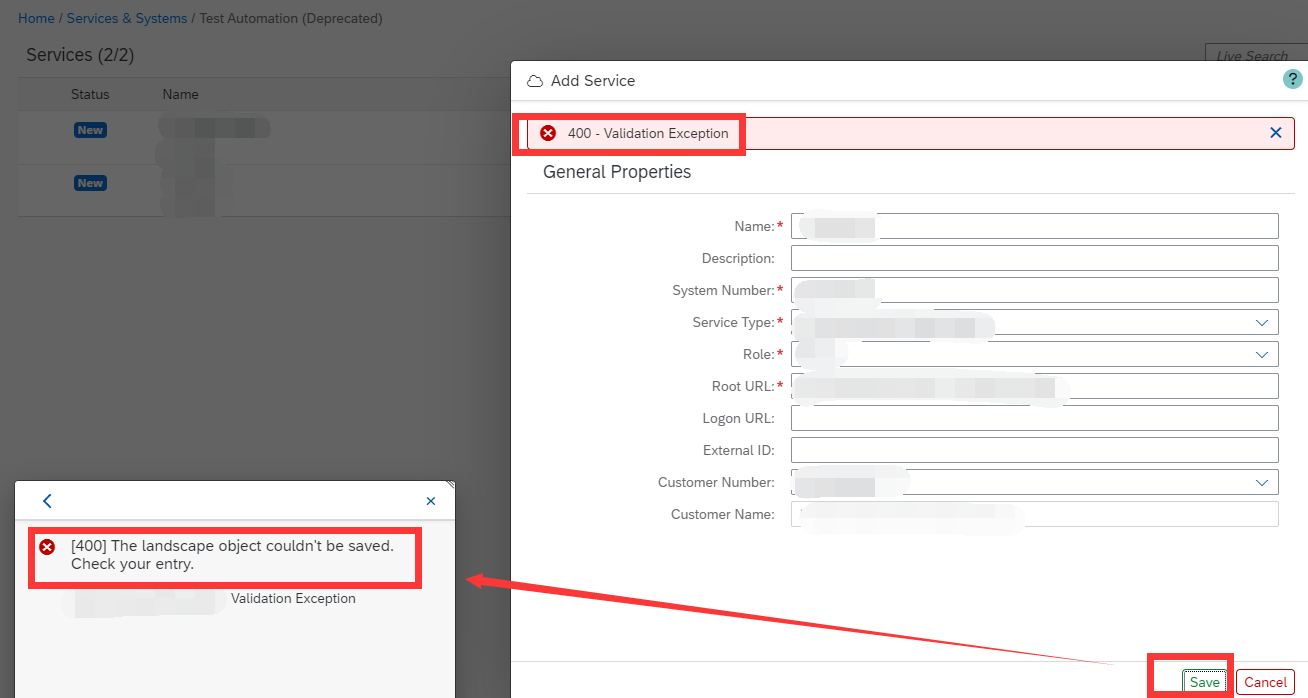Click the 'External ID:' form label
1308x698 pixels.
(739, 450)
